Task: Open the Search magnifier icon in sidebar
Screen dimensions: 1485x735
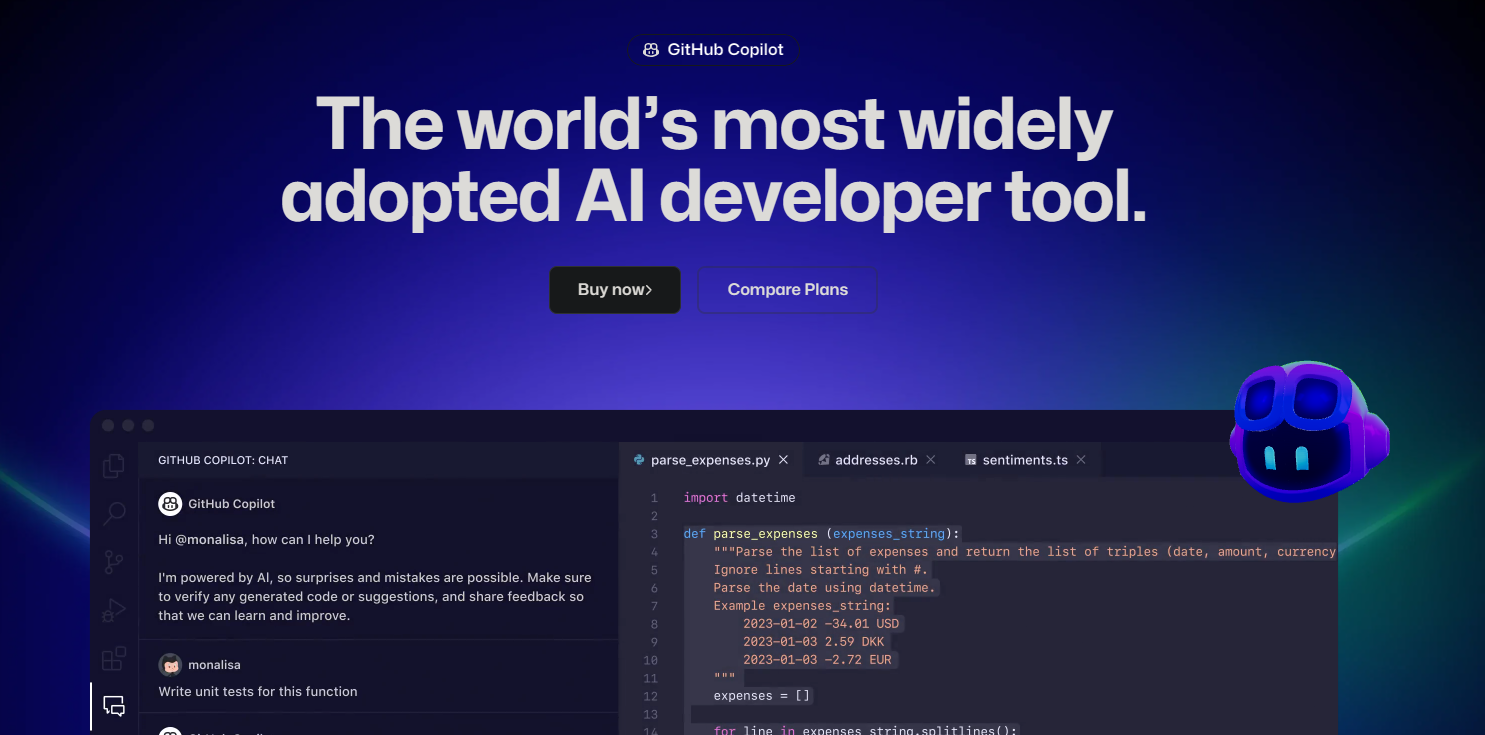Action: pyautogui.click(x=114, y=514)
